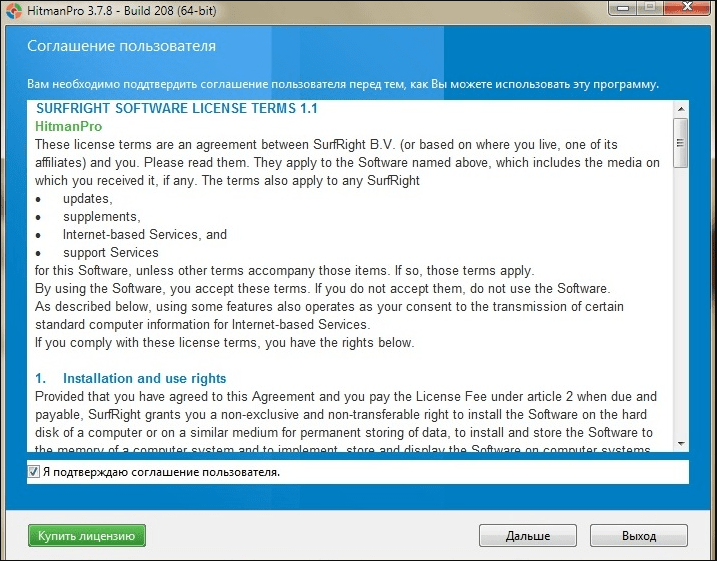Click the empty scrollbar track below the thumb
The height and width of the screenshot is (561, 717).
point(680,300)
